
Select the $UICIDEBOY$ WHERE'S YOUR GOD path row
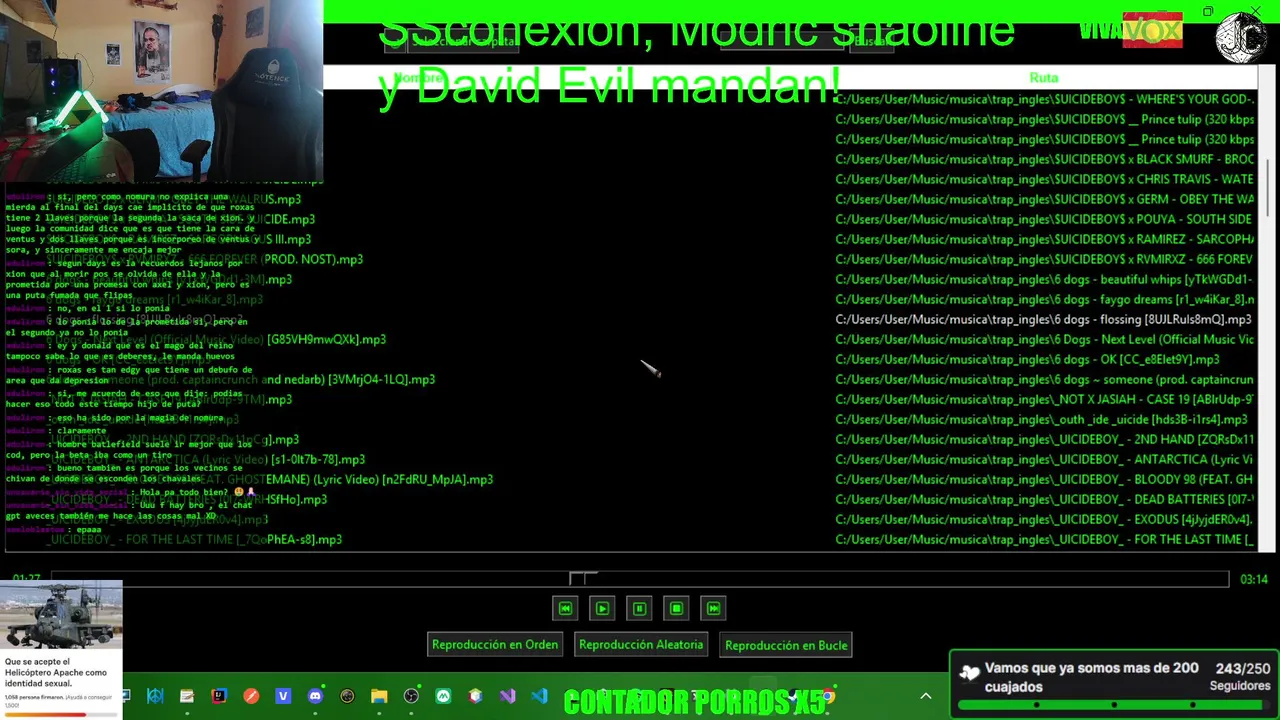tap(1044, 99)
